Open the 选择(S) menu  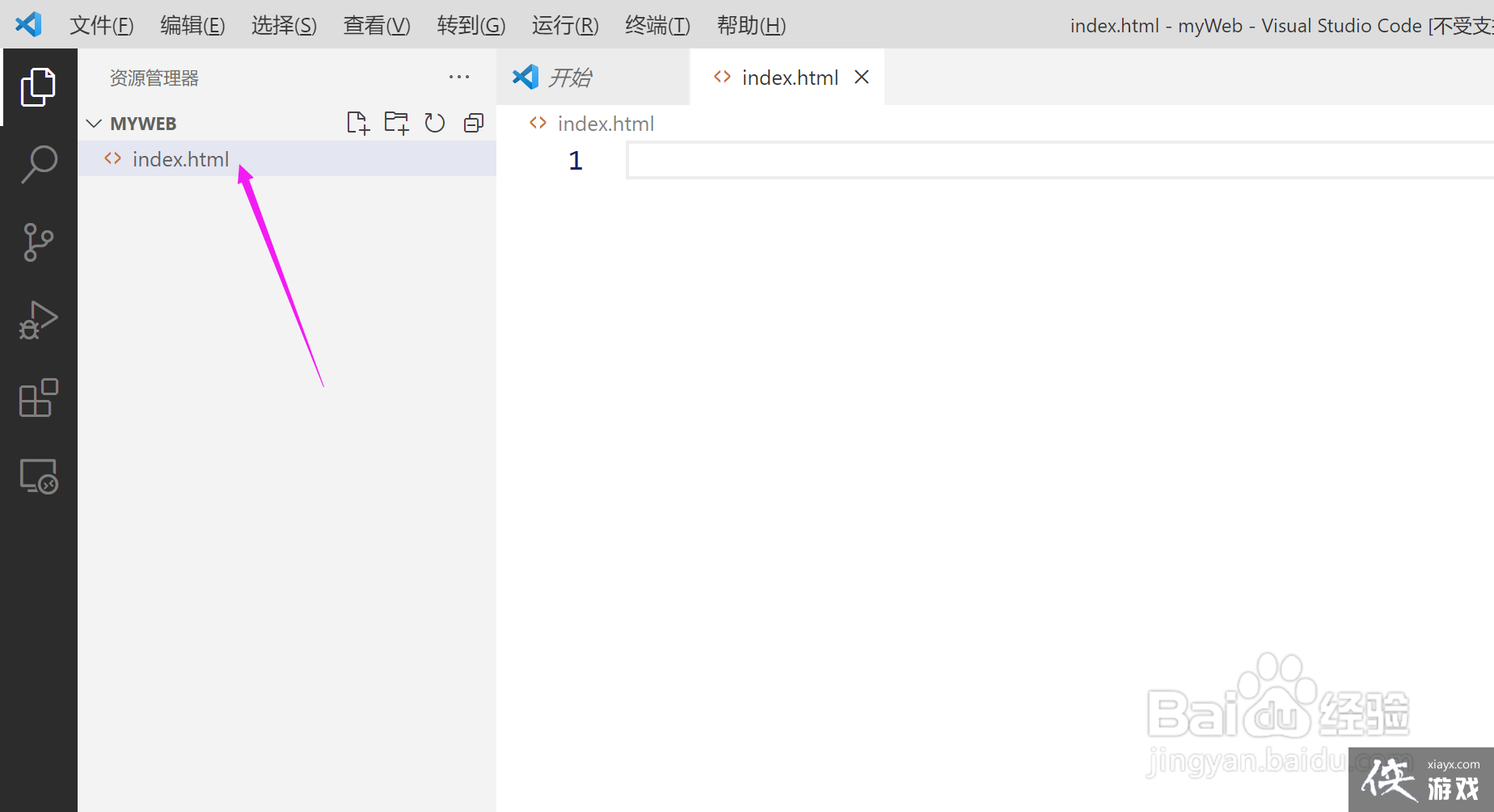pos(284,25)
